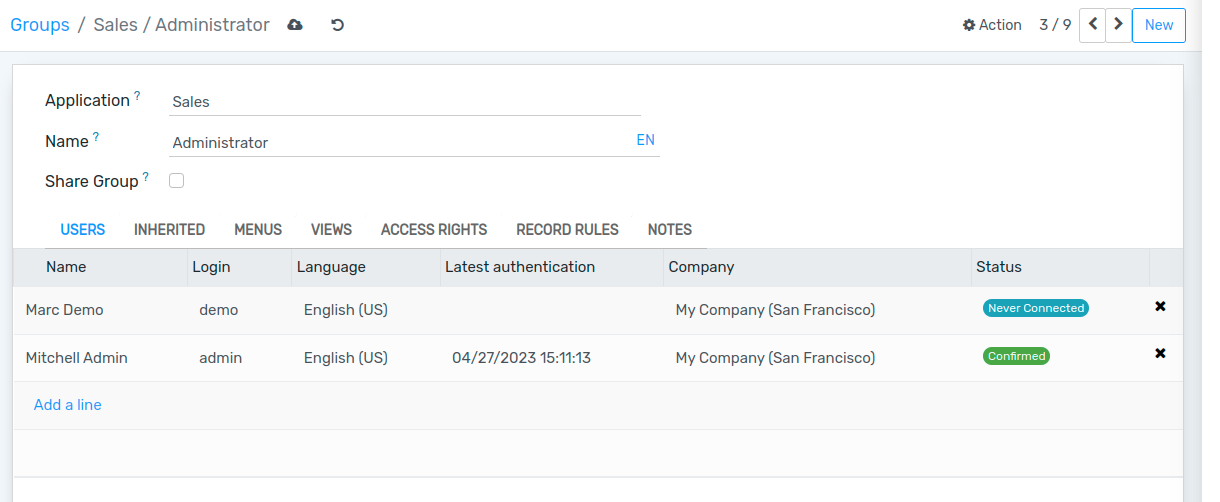Open the Mitchell Admin user row

[598, 358]
